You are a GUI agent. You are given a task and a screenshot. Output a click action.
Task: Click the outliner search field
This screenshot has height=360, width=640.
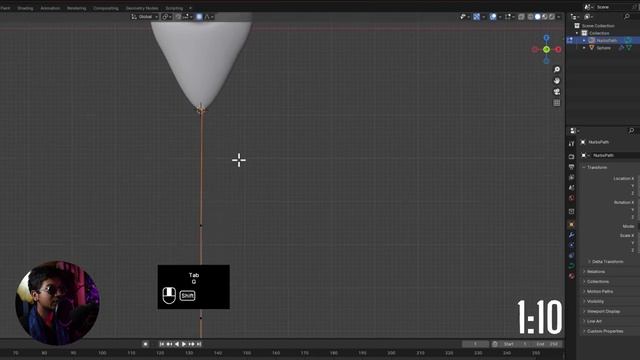631,17
